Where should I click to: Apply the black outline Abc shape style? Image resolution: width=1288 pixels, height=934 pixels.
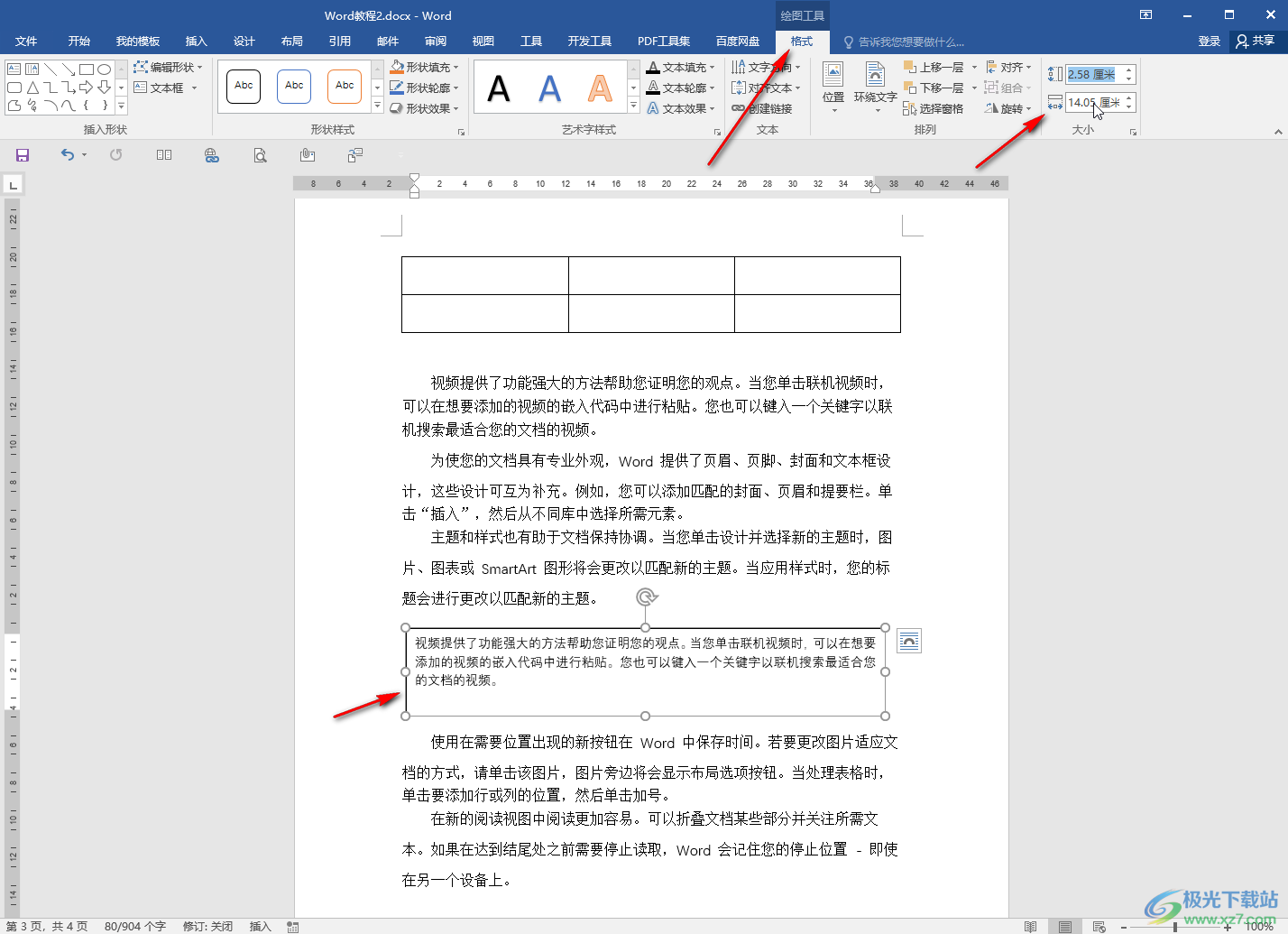pos(244,87)
